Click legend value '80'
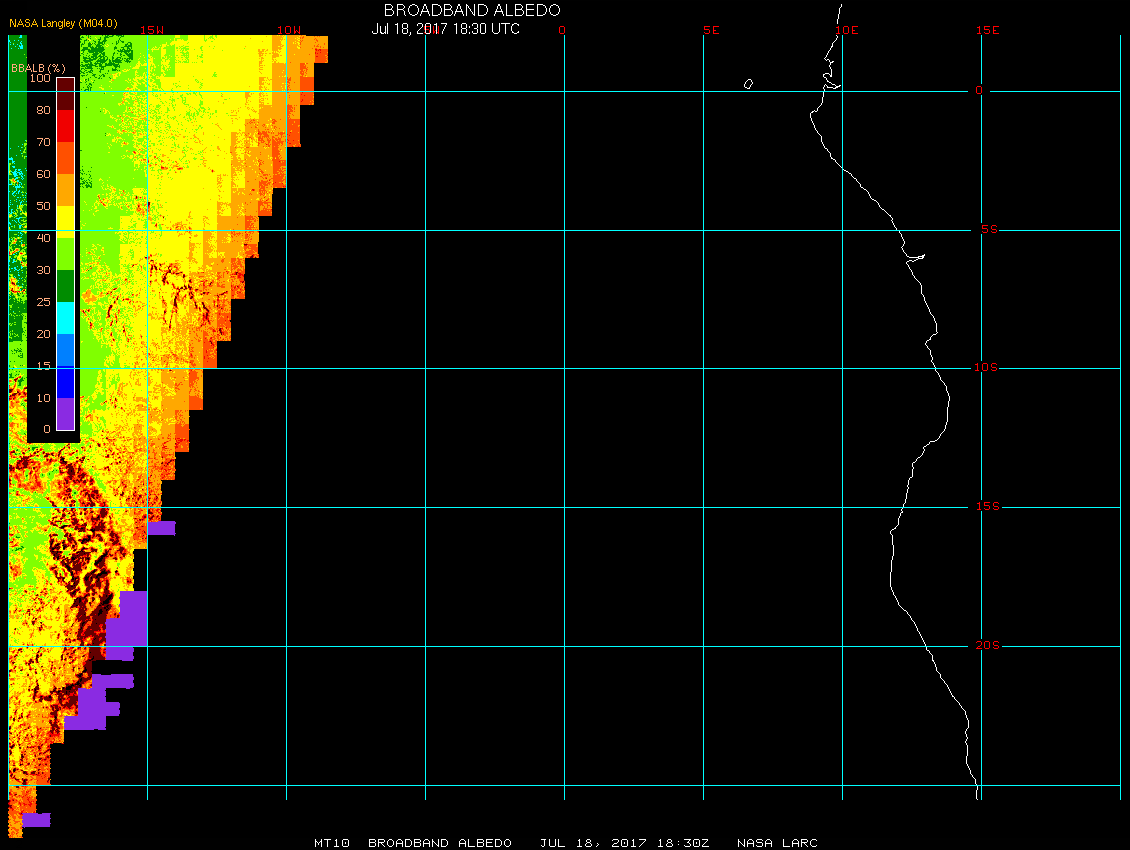Image resolution: width=1130 pixels, height=850 pixels. click(x=44, y=110)
